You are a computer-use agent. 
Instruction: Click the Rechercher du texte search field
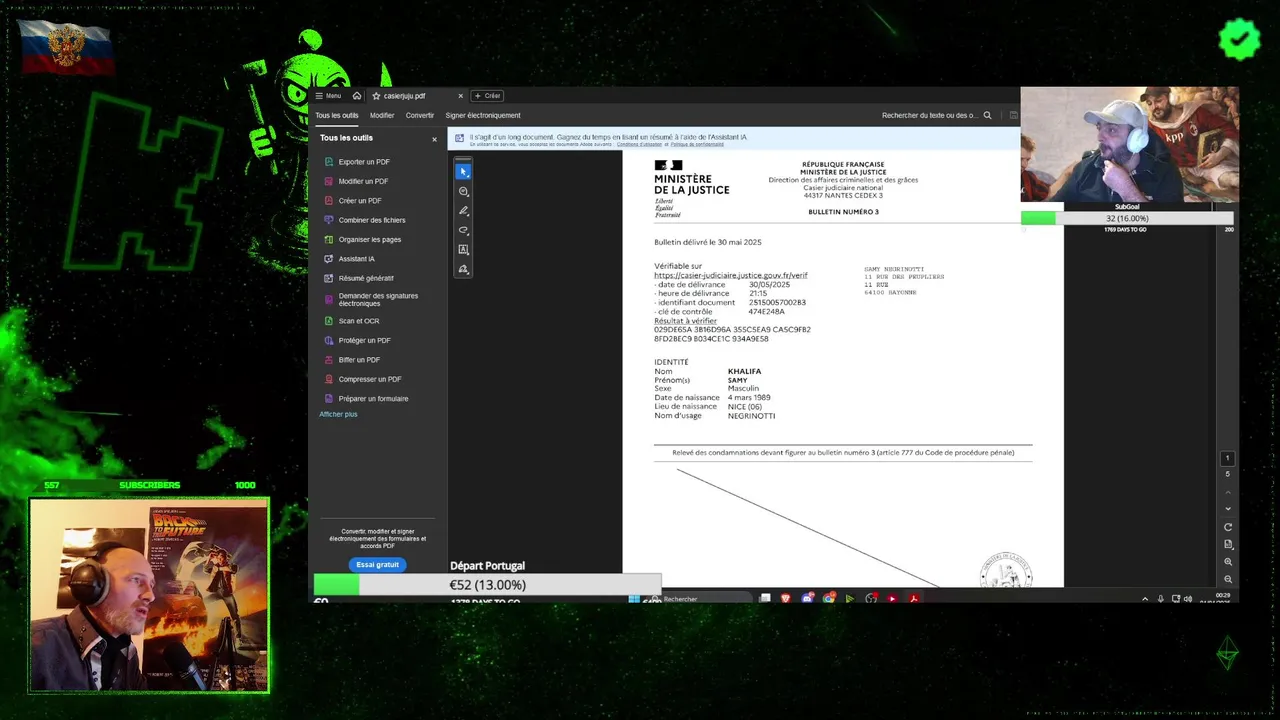pyautogui.click(x=930, y=115)
